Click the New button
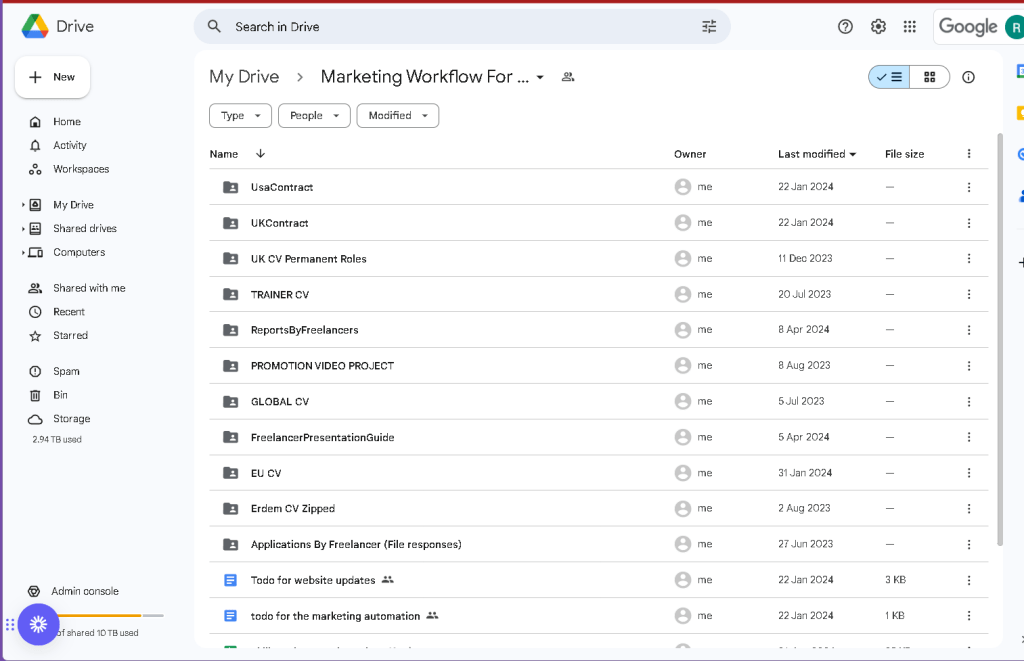 52,77
